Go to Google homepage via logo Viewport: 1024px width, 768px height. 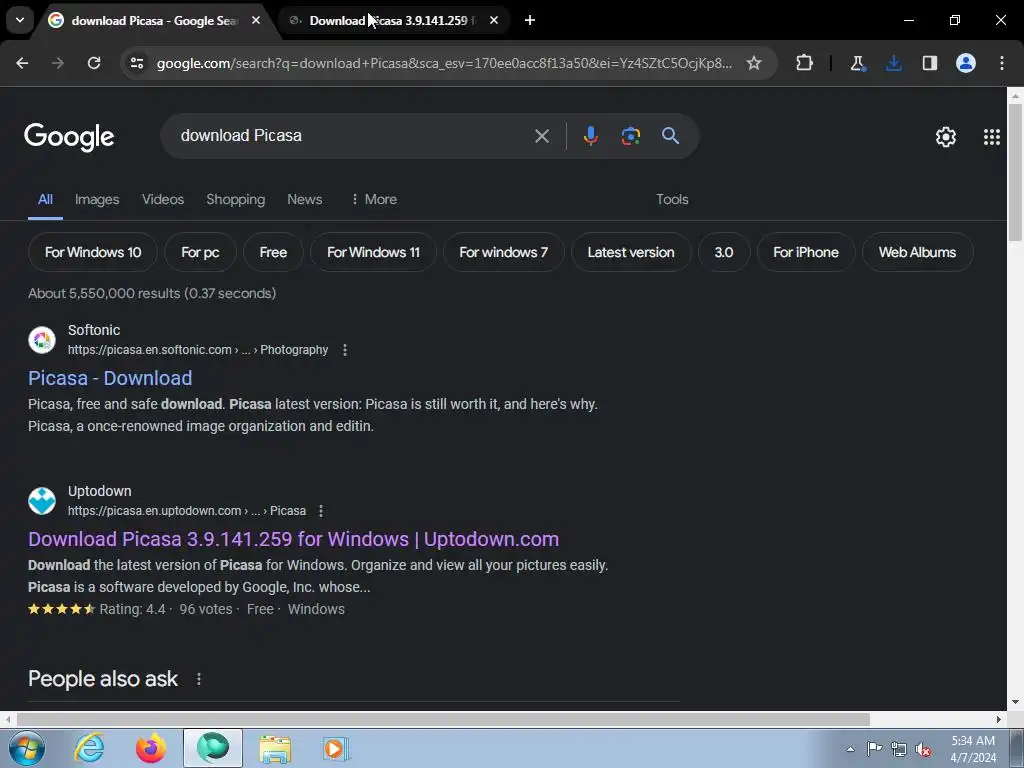click(69, 137)
